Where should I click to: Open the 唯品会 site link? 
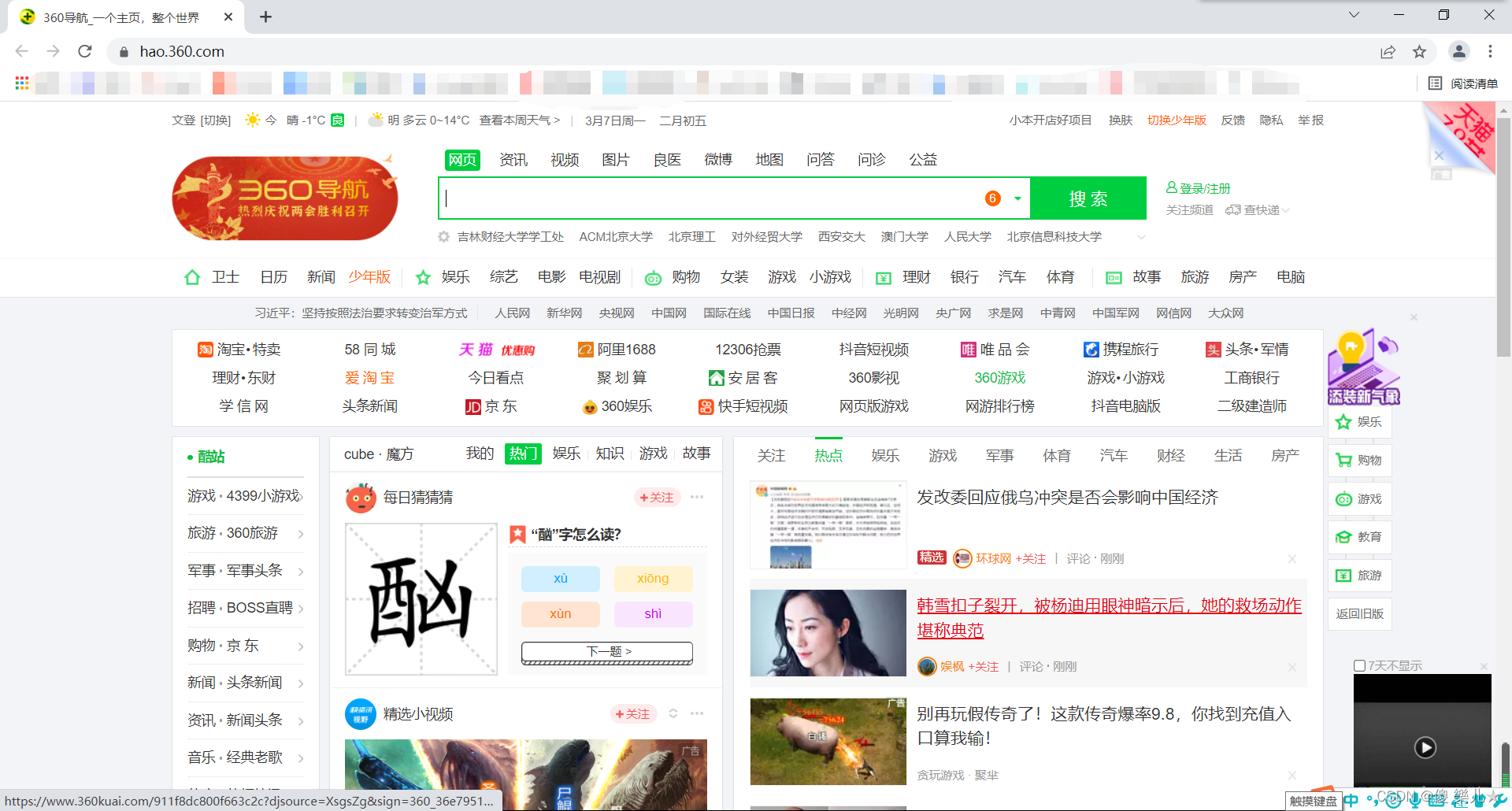coord(995,350)
